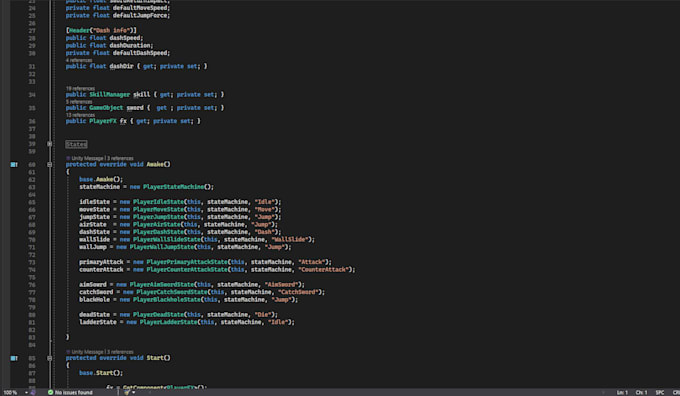Click the "Die" string literal

pos(263,314)
